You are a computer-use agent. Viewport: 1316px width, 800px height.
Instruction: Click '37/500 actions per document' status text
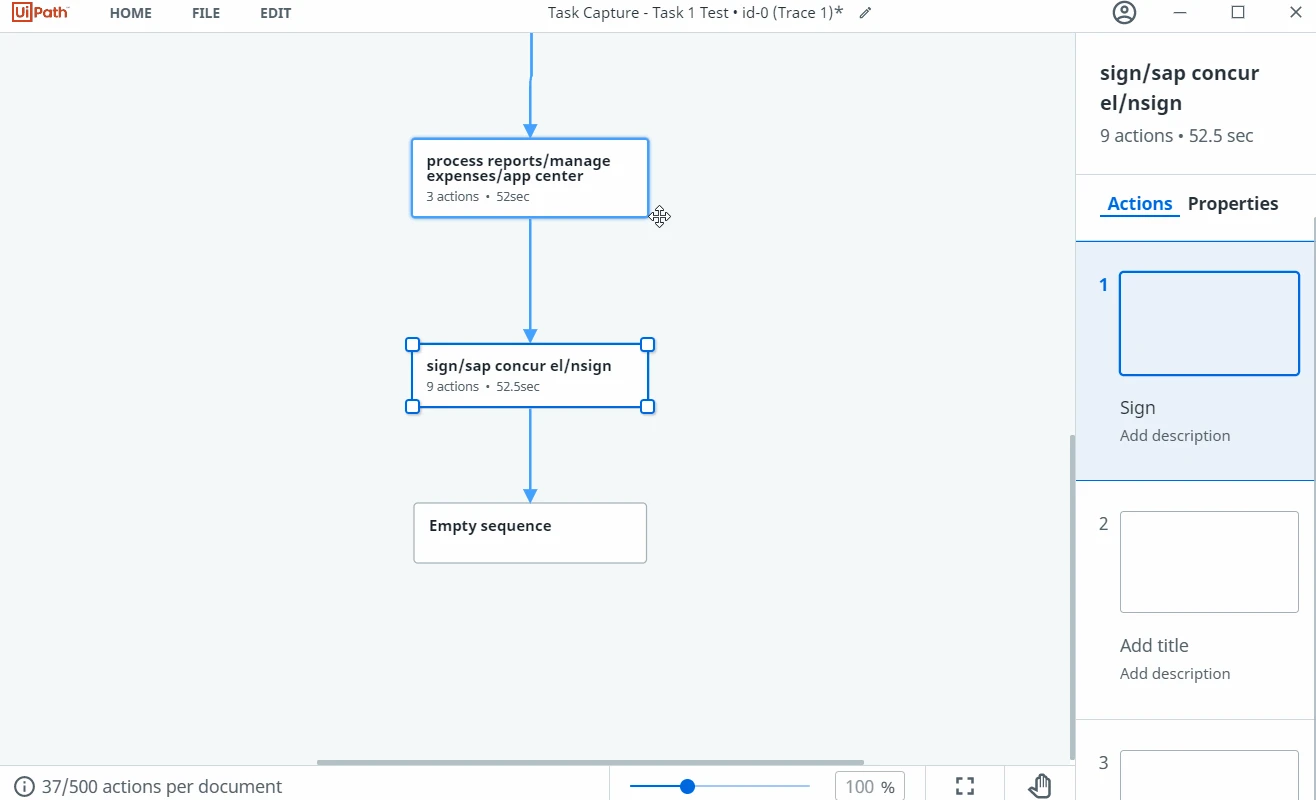(162, 787)
